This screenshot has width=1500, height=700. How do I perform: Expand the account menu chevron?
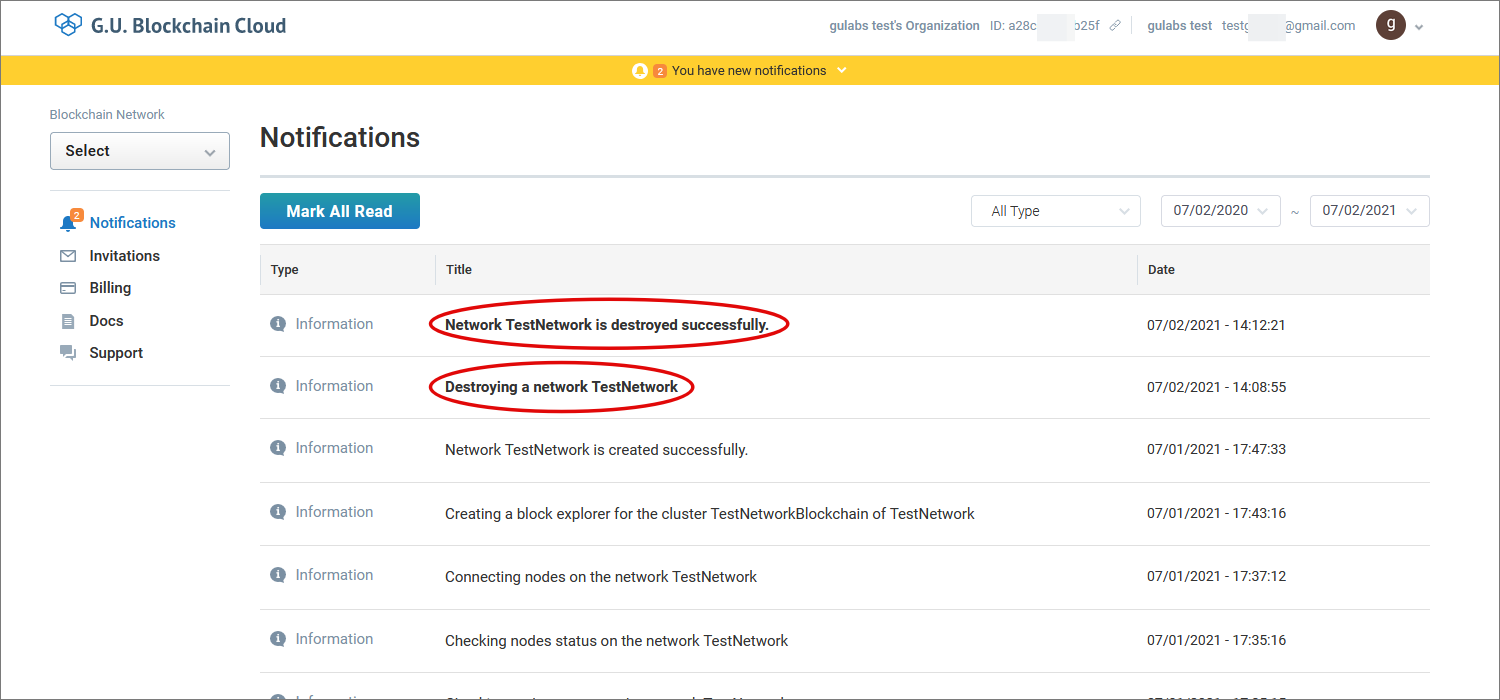(x=1419, y=28)
